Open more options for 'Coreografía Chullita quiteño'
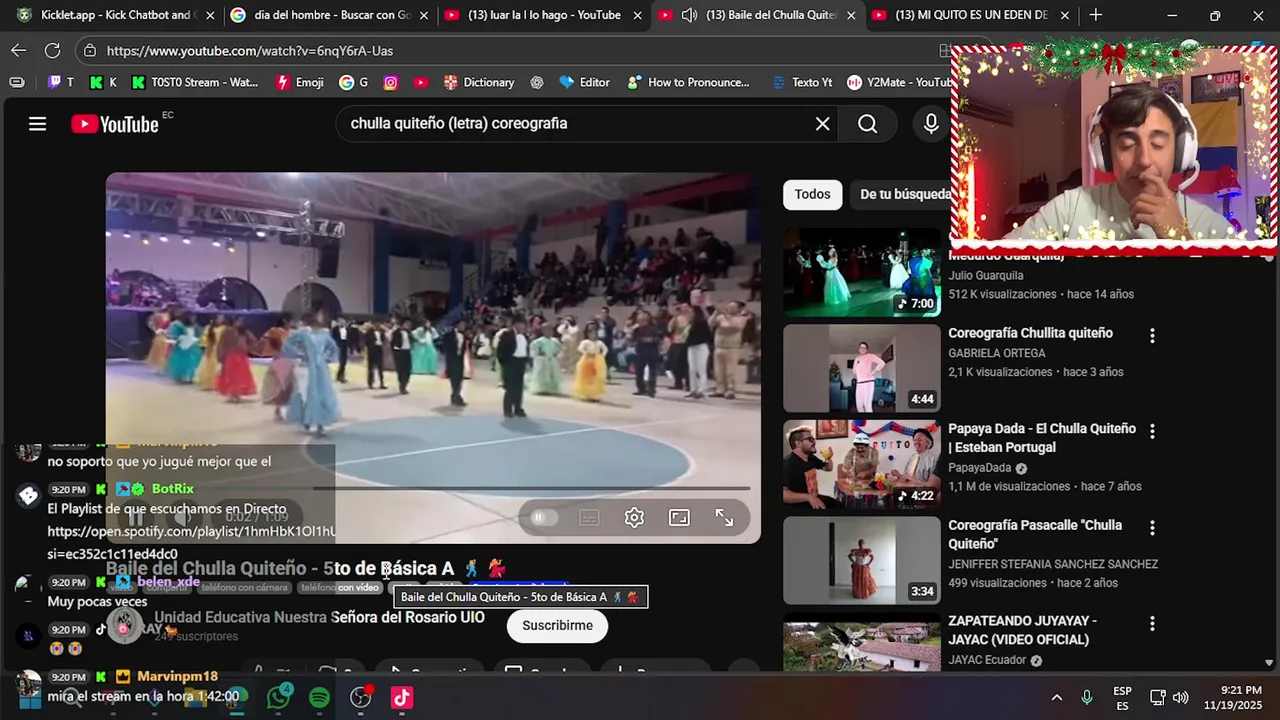This screenshot has height=720, width=1280. pos(1152,336)
